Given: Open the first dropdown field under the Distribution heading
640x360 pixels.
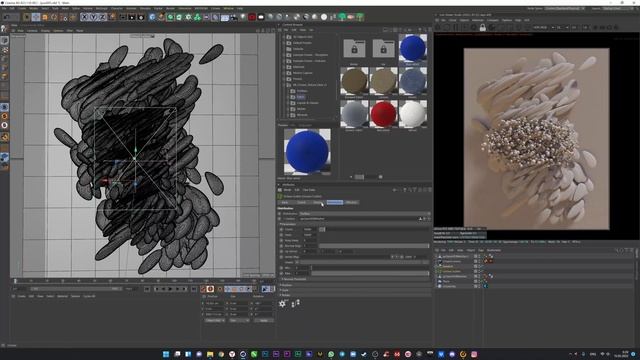Looking at the screenshot, I should pos(364,213).
